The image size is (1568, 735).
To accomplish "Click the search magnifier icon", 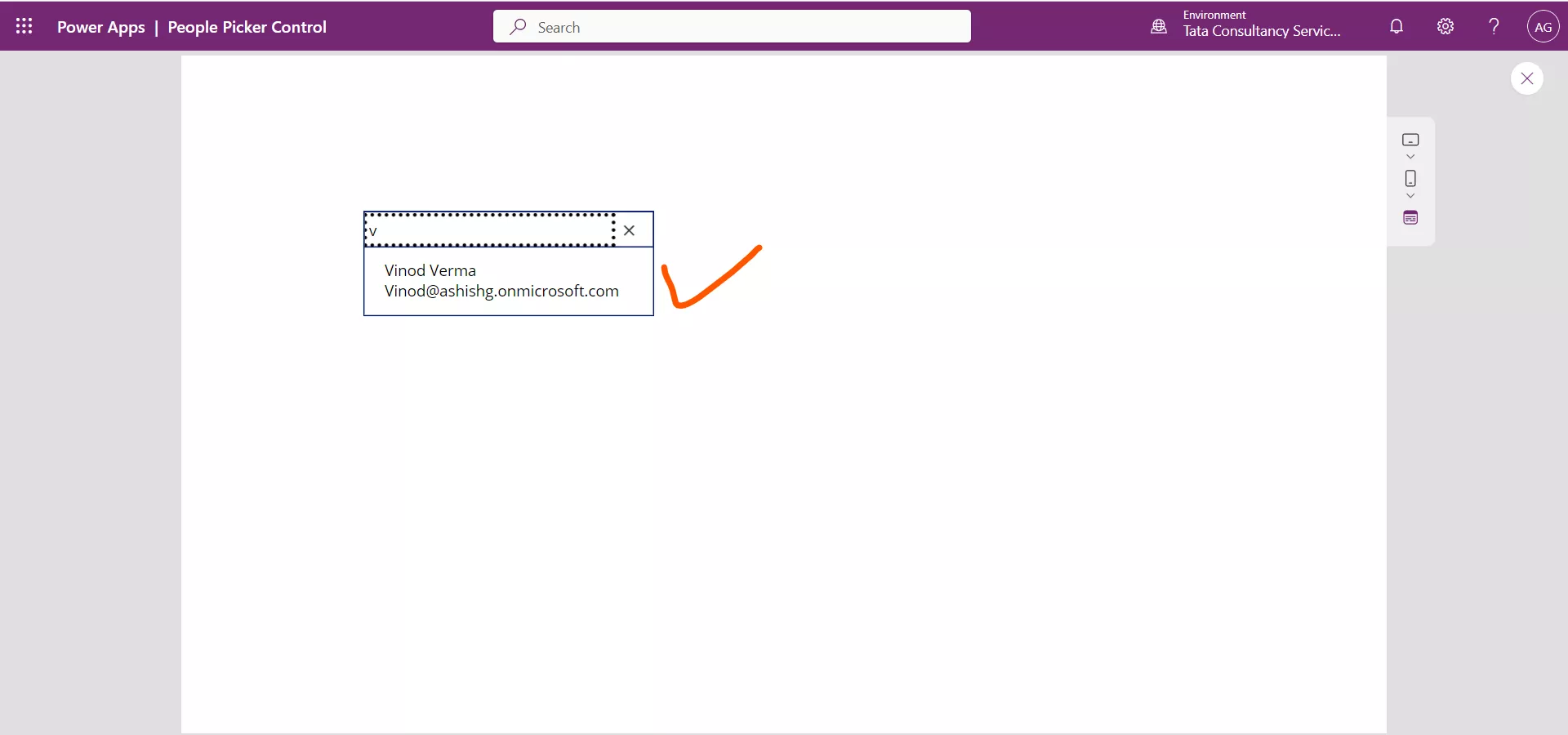I will pos(518,26).
